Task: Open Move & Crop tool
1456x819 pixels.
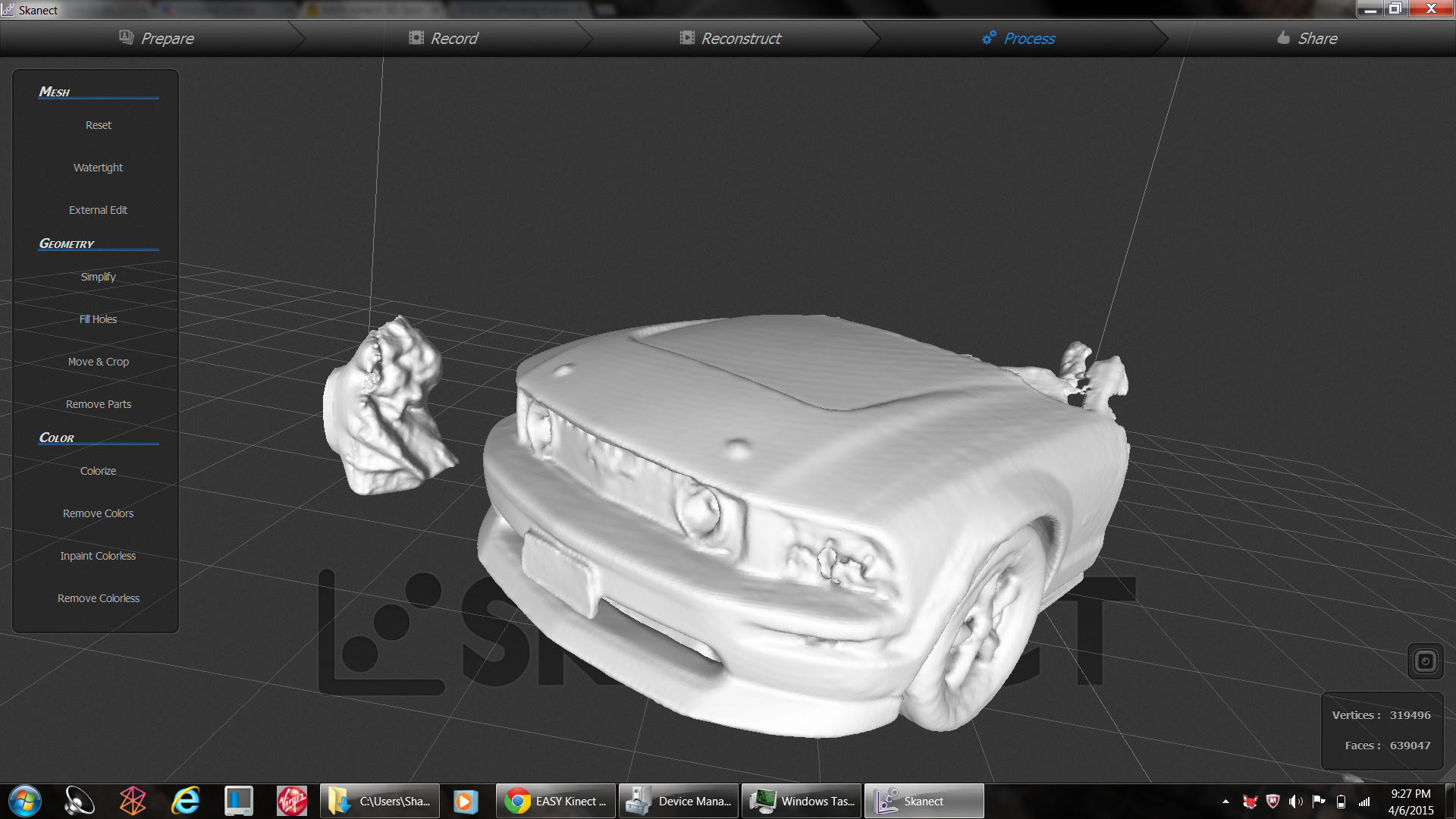Action: (98, 362)
